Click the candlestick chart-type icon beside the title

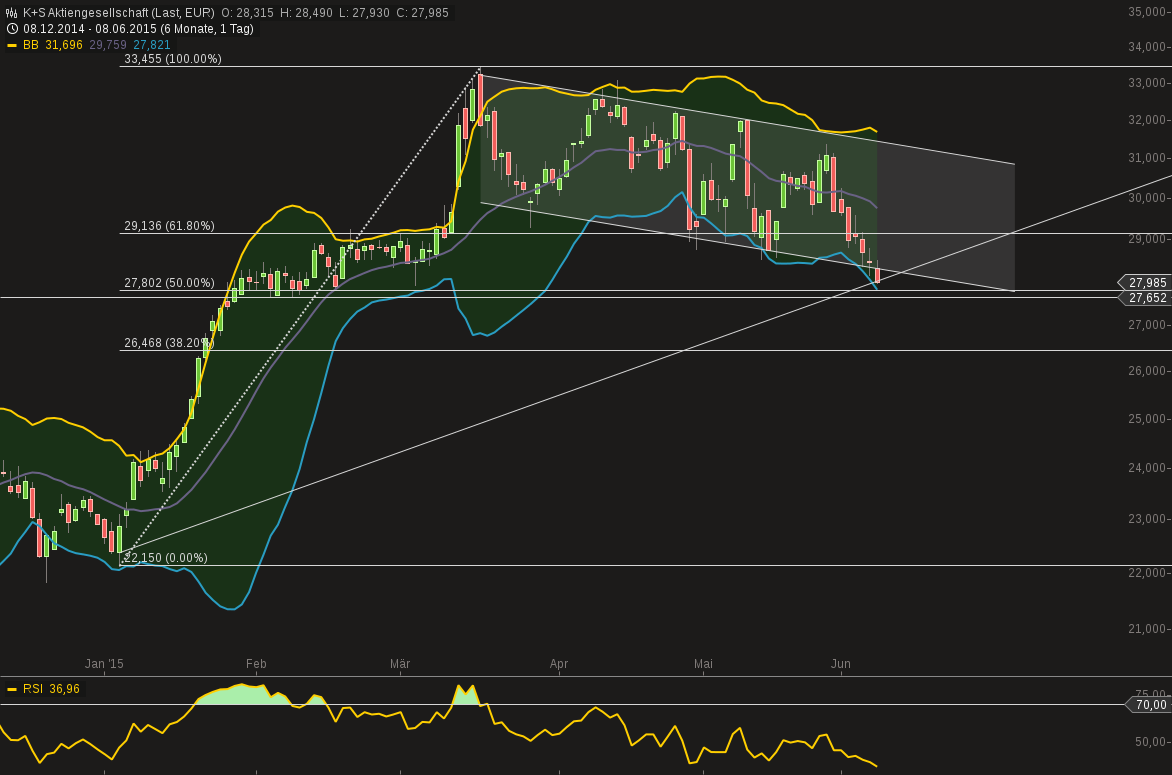pyautogui.click(x=11, y=13)
